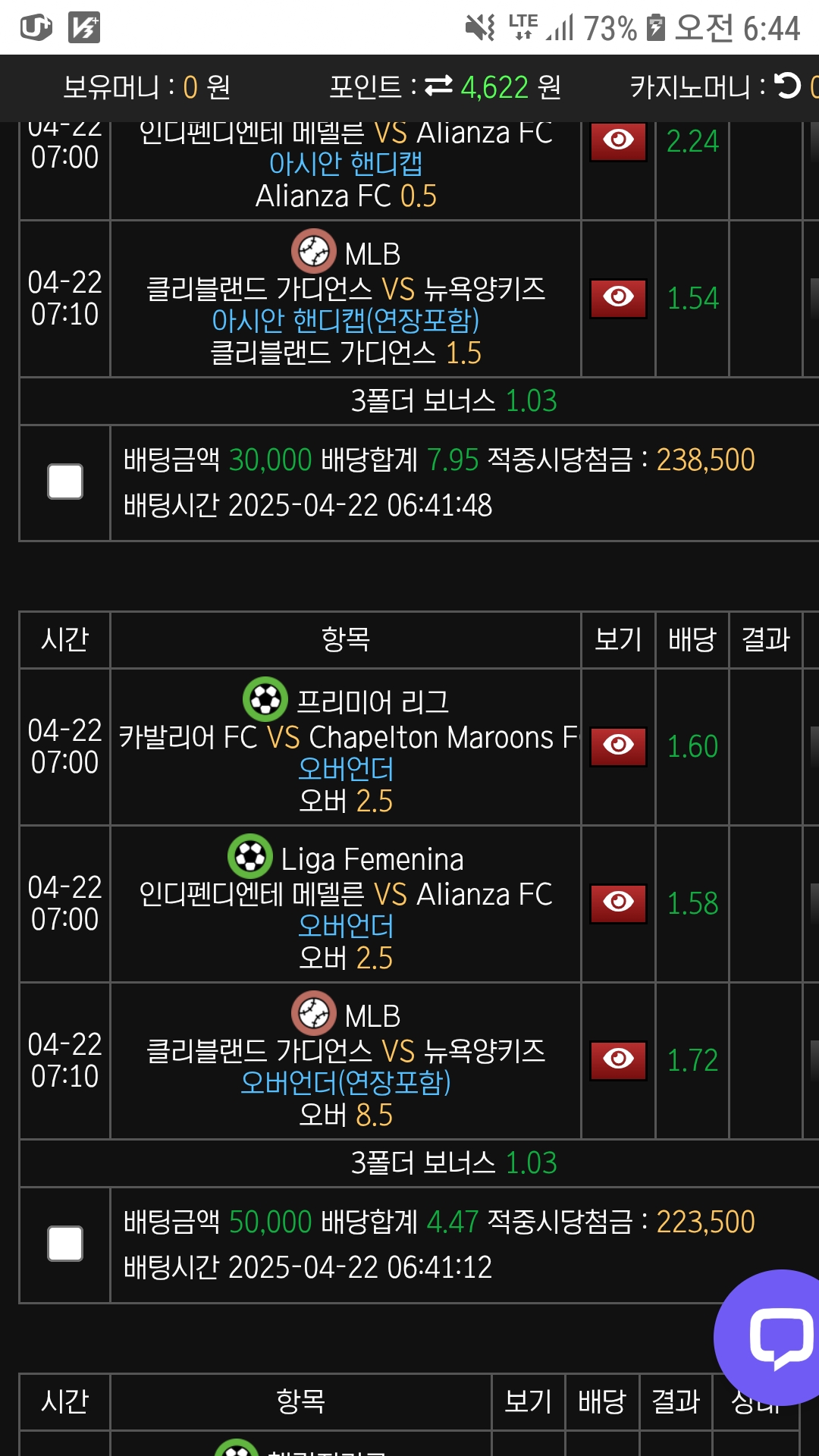Click eye button for Alianza FC 2.24 odds
This screenshot has width=819, height=1456.
pos(618,141)
